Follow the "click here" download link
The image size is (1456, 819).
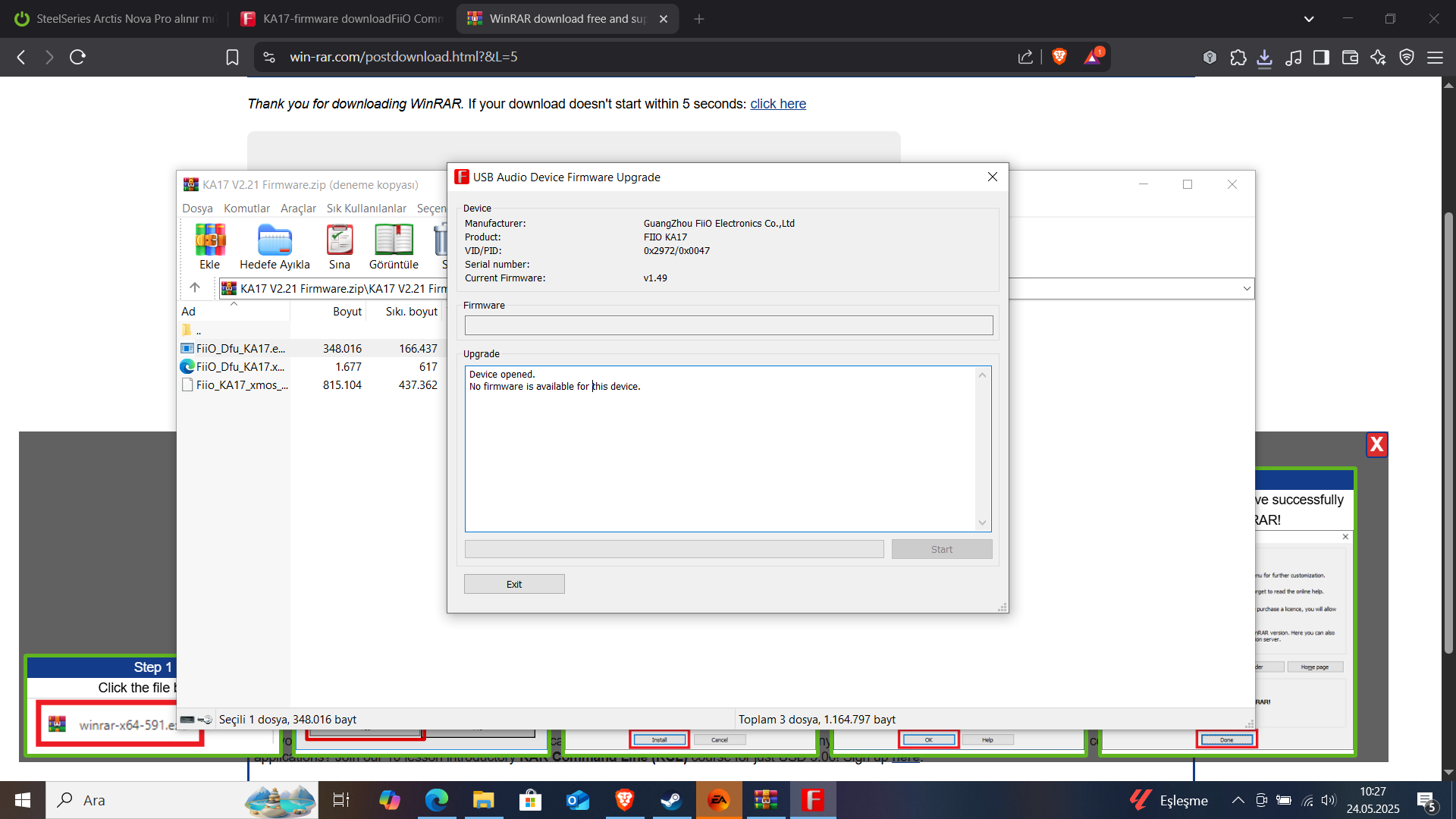click(x=777, y=104)
